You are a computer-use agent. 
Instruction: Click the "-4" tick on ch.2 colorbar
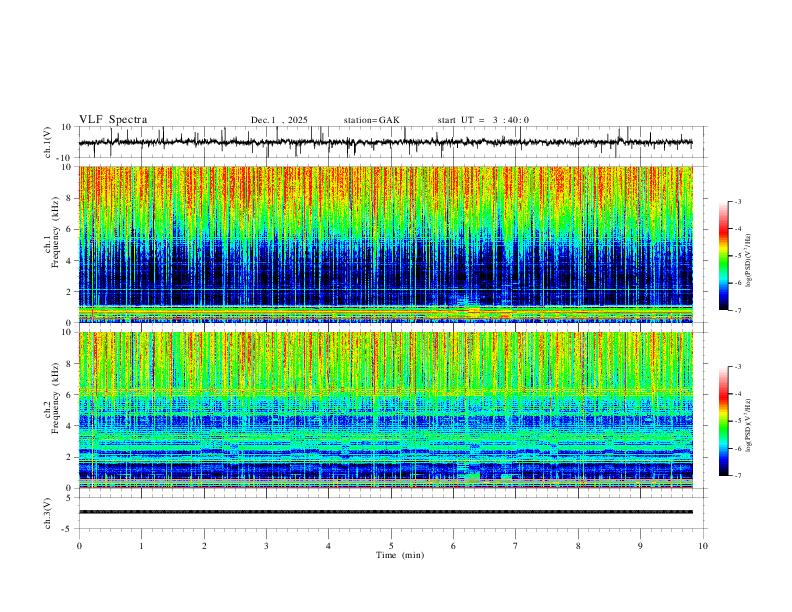pyautogui.click(x=737, y=393)
